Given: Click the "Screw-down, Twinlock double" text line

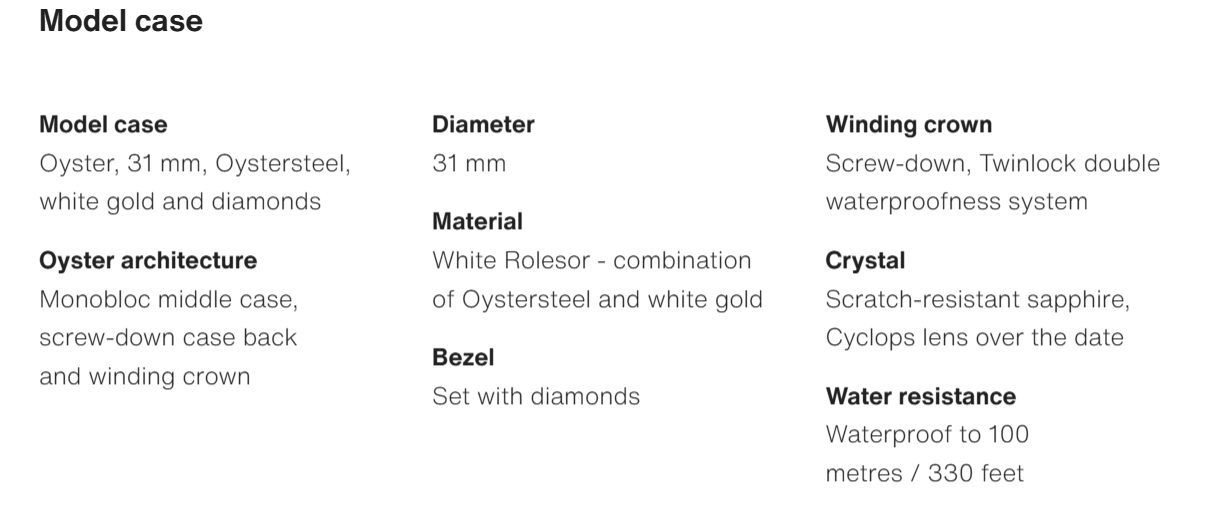Looking at the screenshot, I should (993, 163).
